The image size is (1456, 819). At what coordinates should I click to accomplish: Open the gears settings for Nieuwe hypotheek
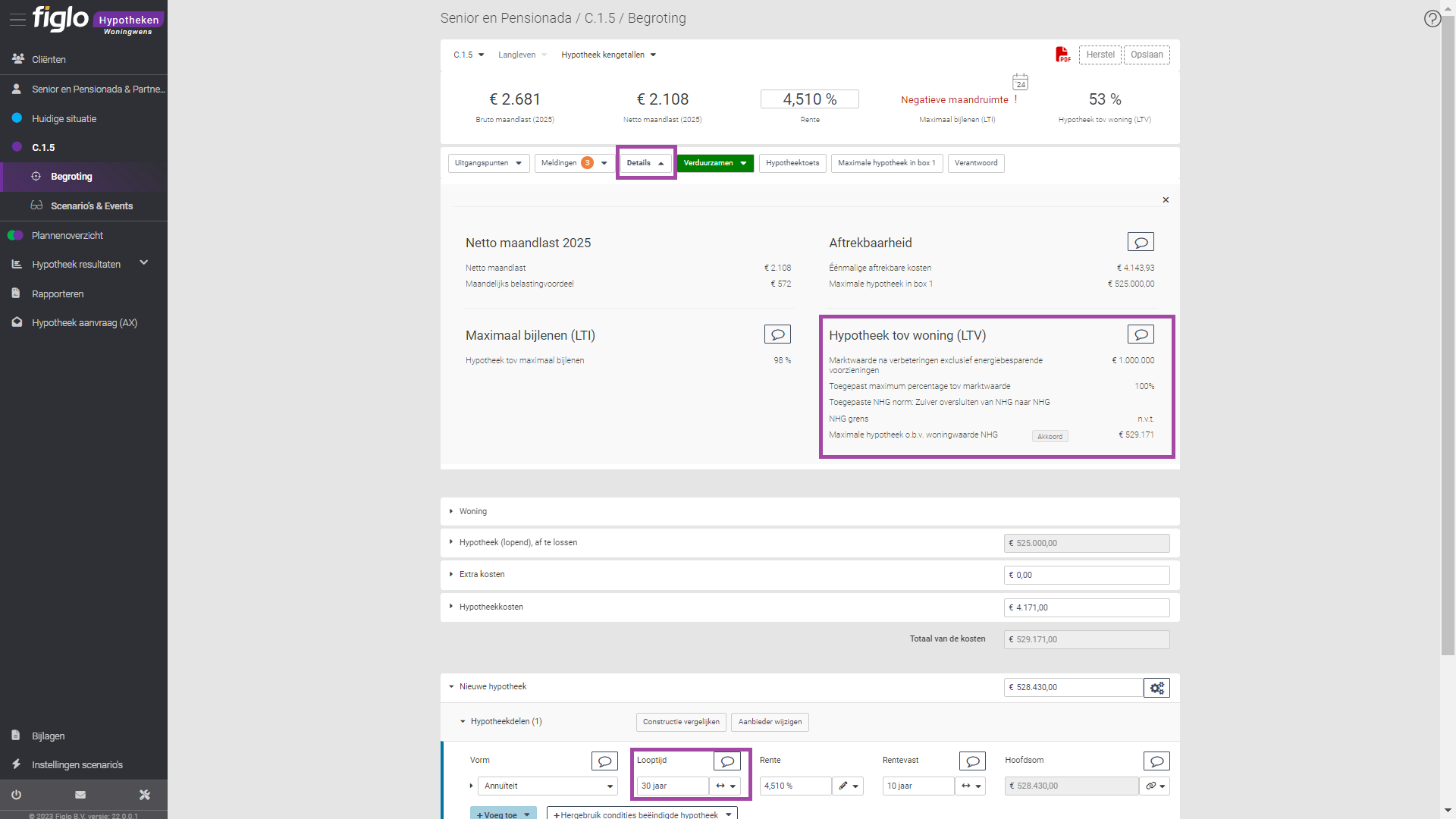1156,688
